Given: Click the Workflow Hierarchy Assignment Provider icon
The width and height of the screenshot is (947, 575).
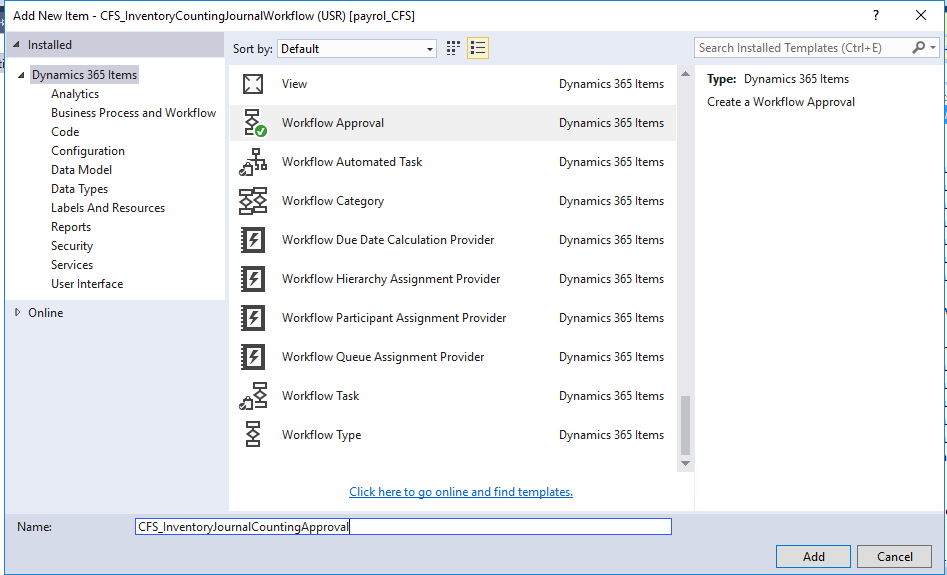Looking at the screenshot, I should pyautogui.click(x=253, y=279).
